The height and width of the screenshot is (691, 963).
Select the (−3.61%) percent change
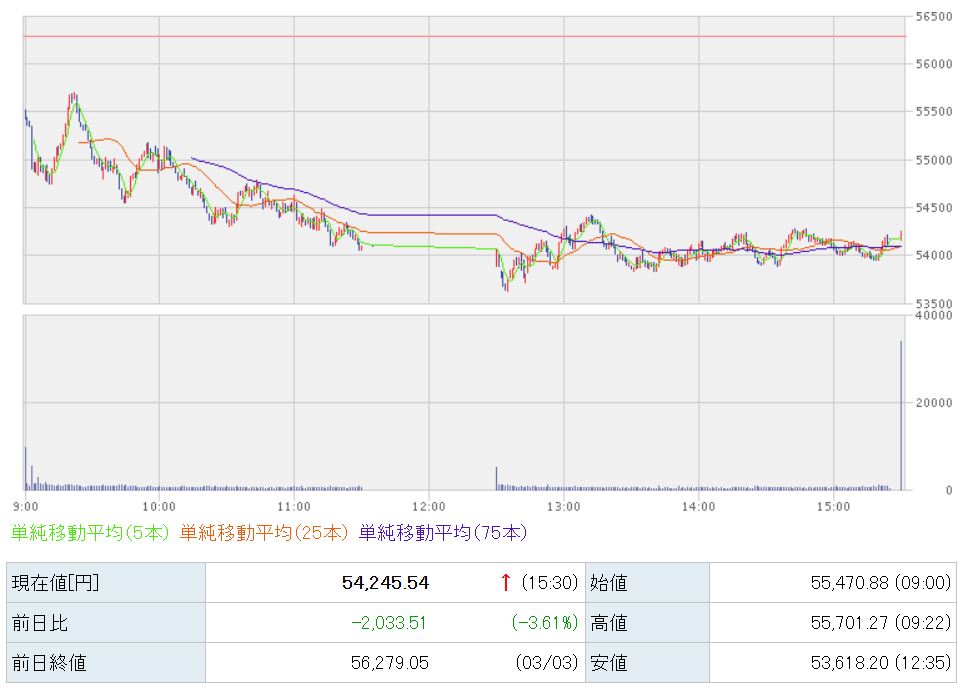point(545,623)
